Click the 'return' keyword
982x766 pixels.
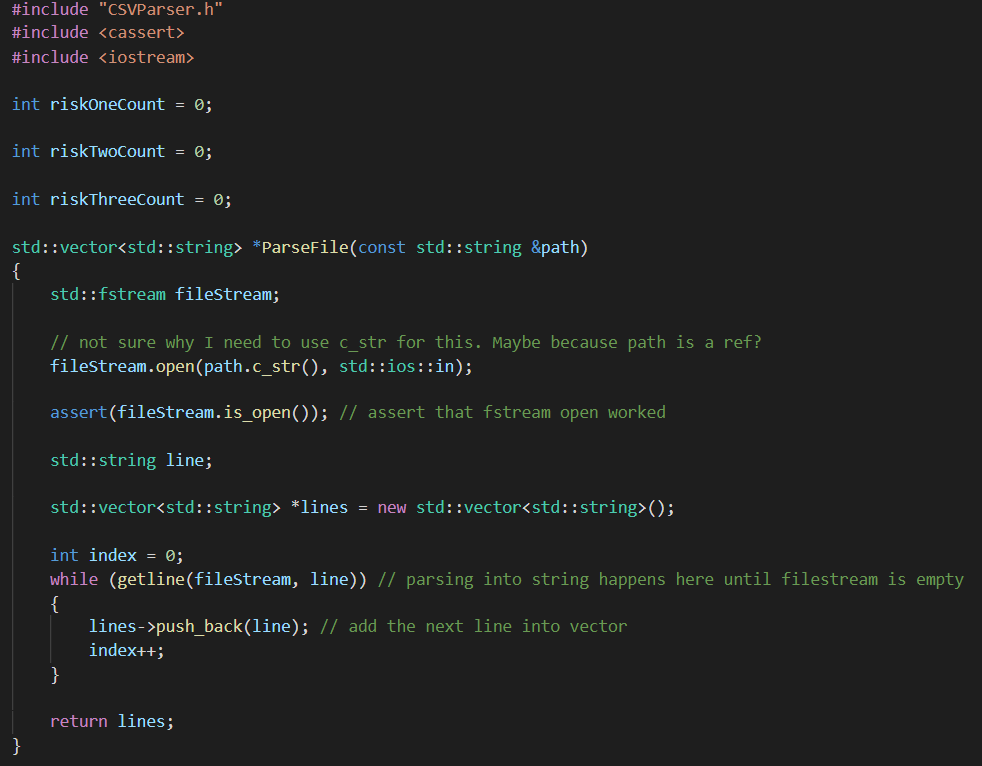[79, 722]
